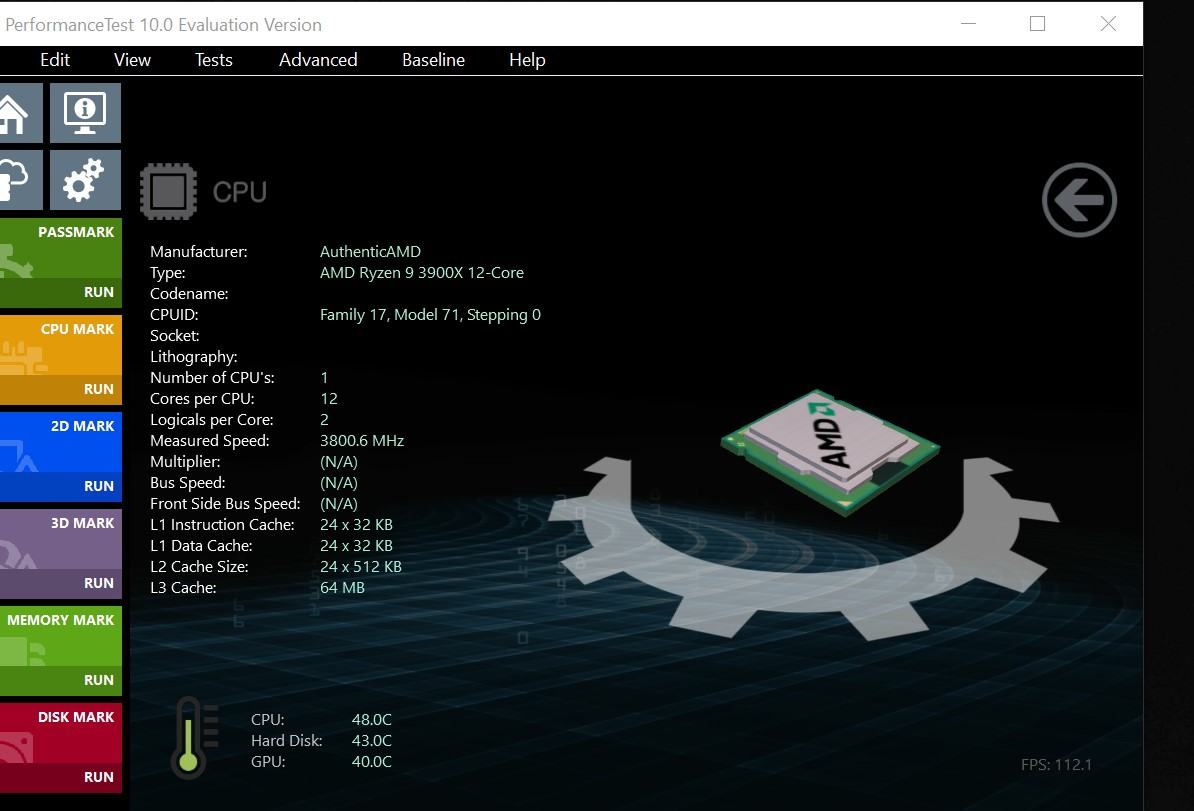Viewport: 1194px width, 811px height.
Task: Click the GPU '40.0C' reading
Action: 372,762
